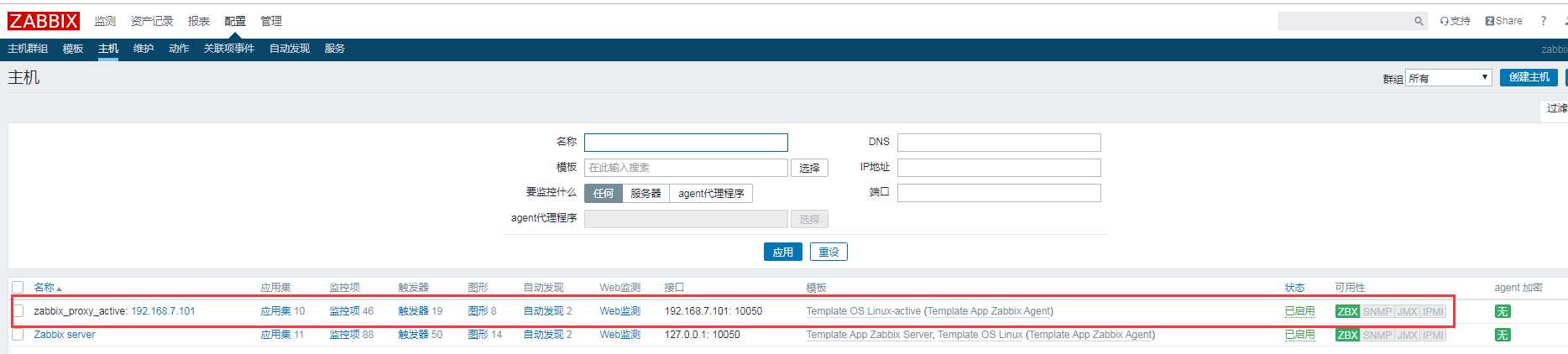Sort hosts by 状态 column

pyautogui.click(x=1294, y=287)
